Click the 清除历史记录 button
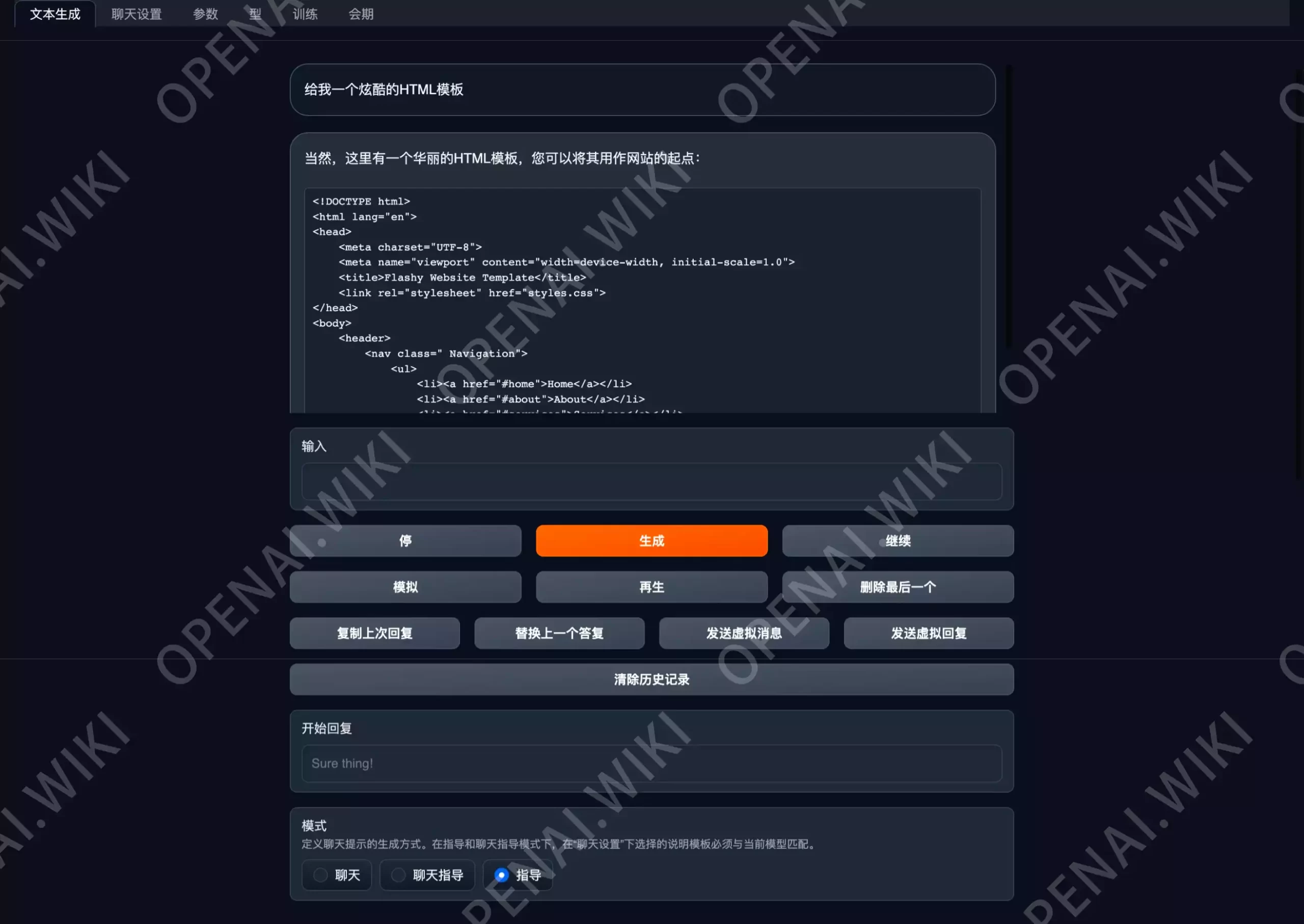The image size is (1304, 924). pos(651,679)
